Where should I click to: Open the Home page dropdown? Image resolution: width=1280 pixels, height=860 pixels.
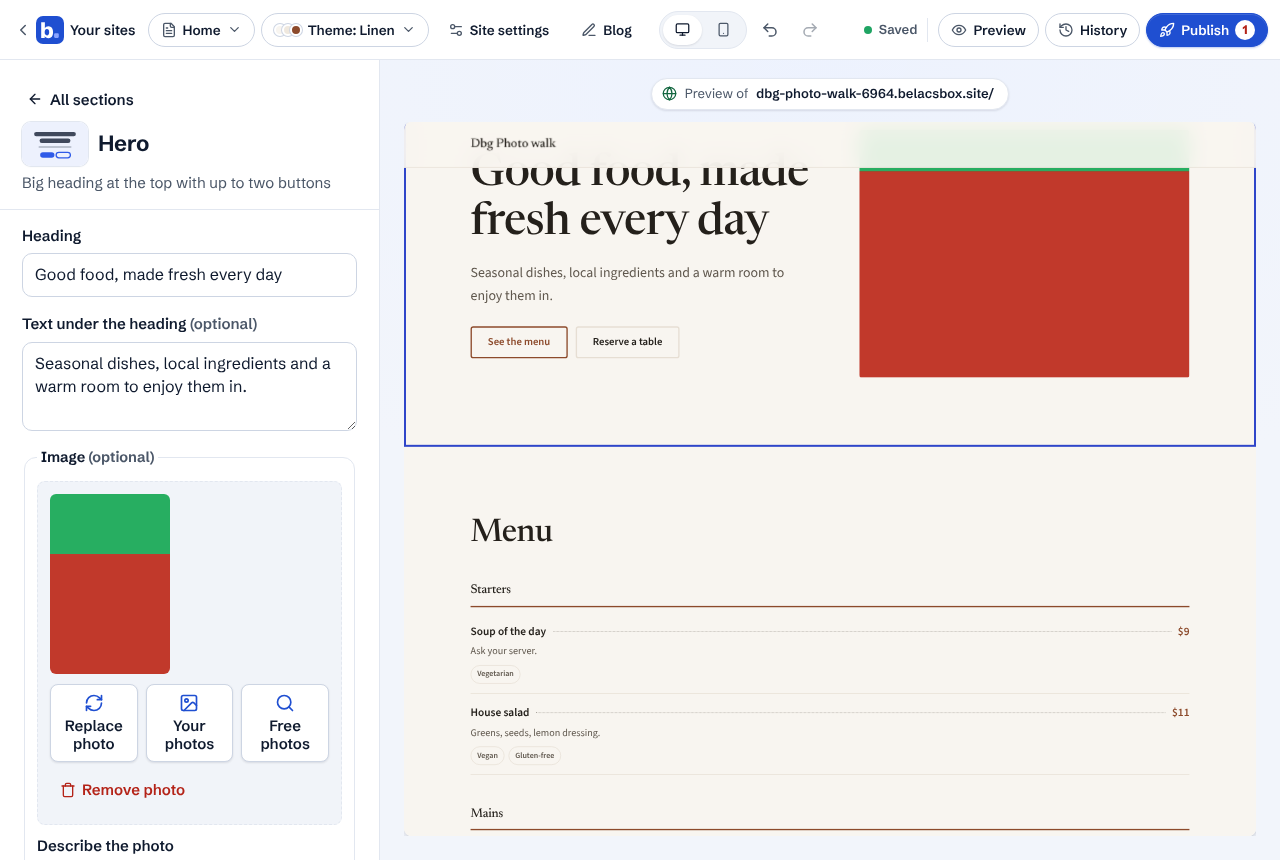201,30
